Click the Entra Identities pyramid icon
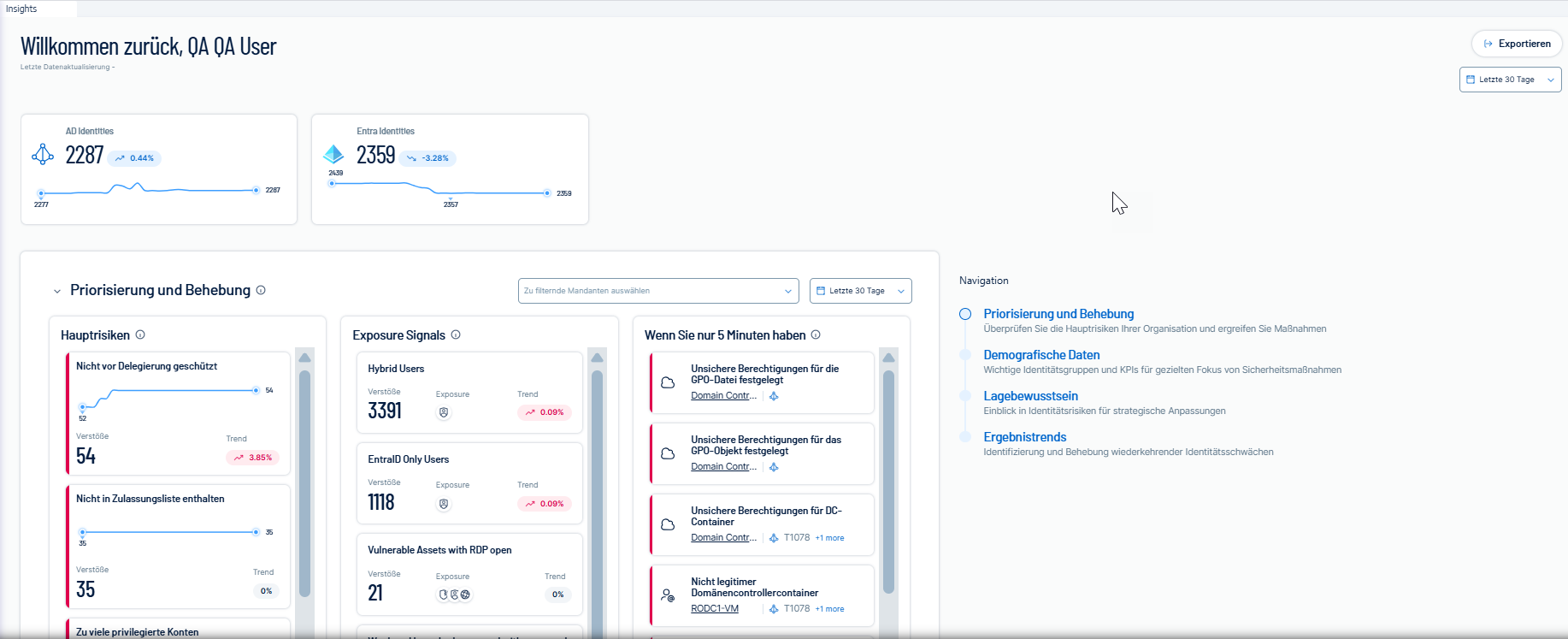This screenshot has height=639, width=1568. (333, 155)
